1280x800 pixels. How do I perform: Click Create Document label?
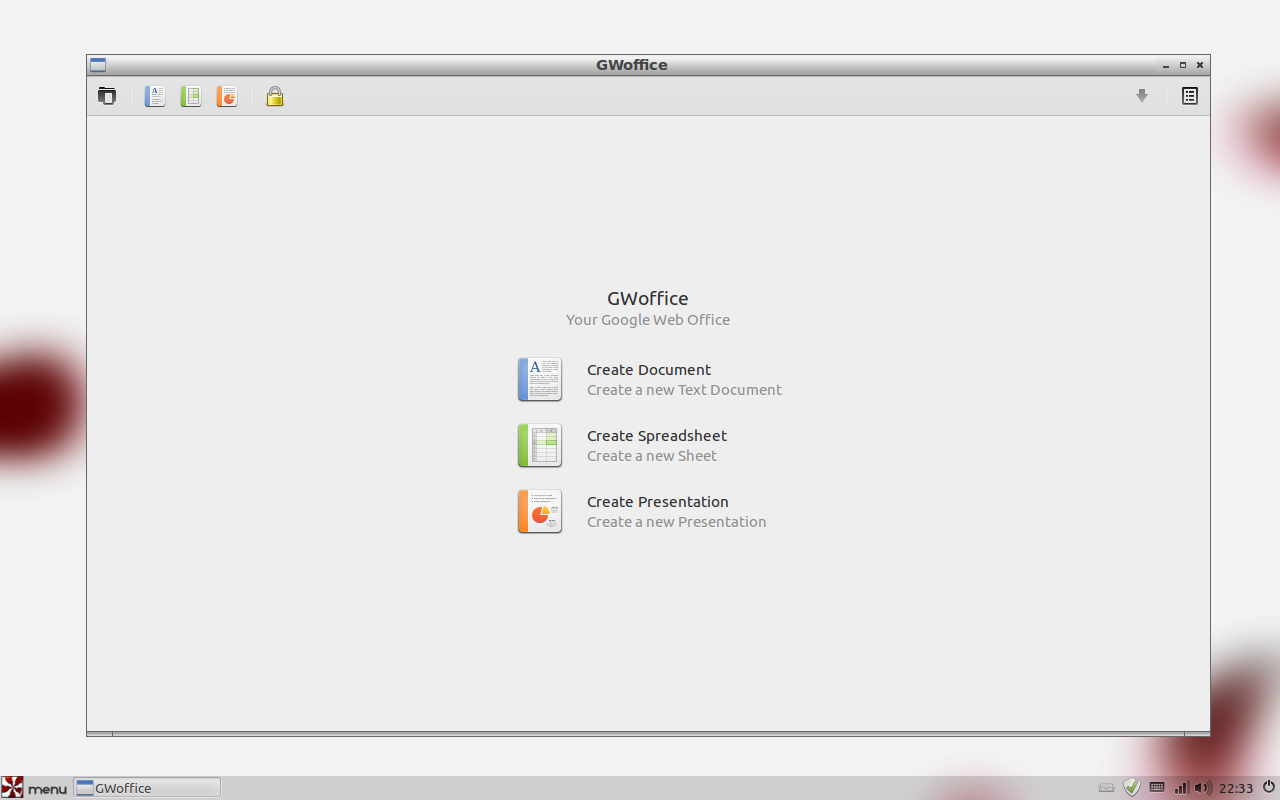tap(649, 370)
